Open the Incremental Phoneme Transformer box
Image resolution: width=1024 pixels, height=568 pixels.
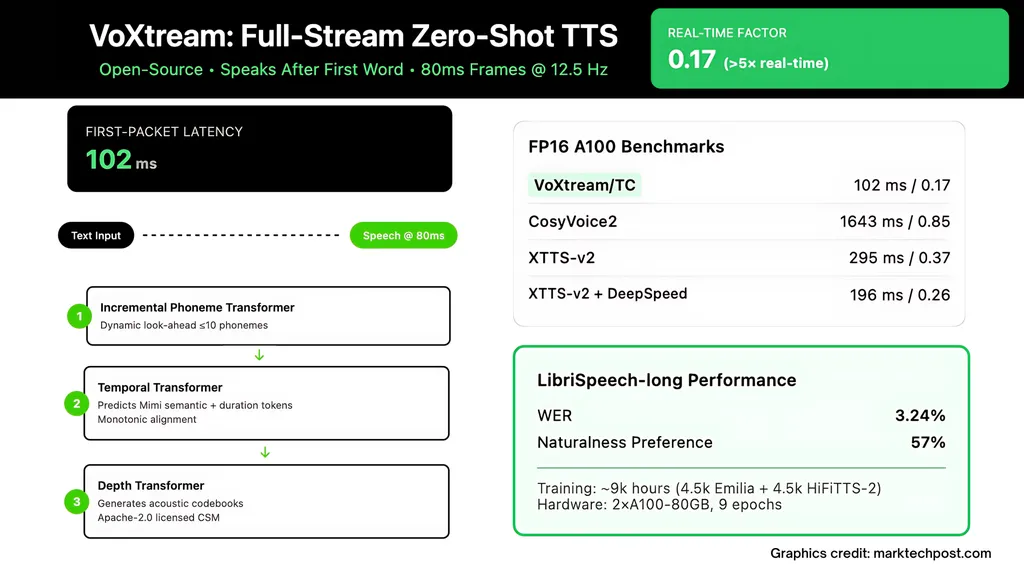click(x=268, y=316)
